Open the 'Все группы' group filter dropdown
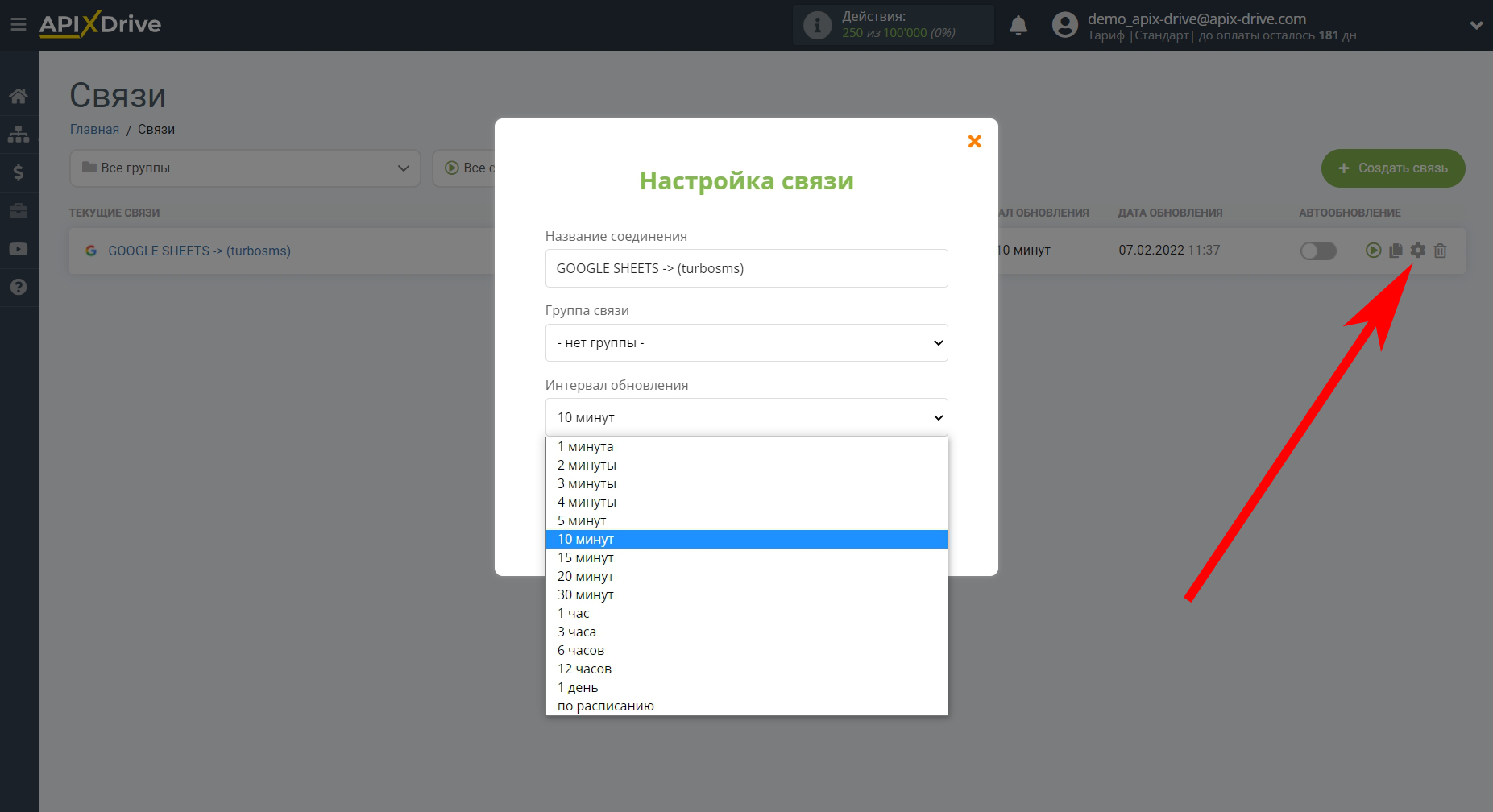1493x812 pixels. coord(245,168)
